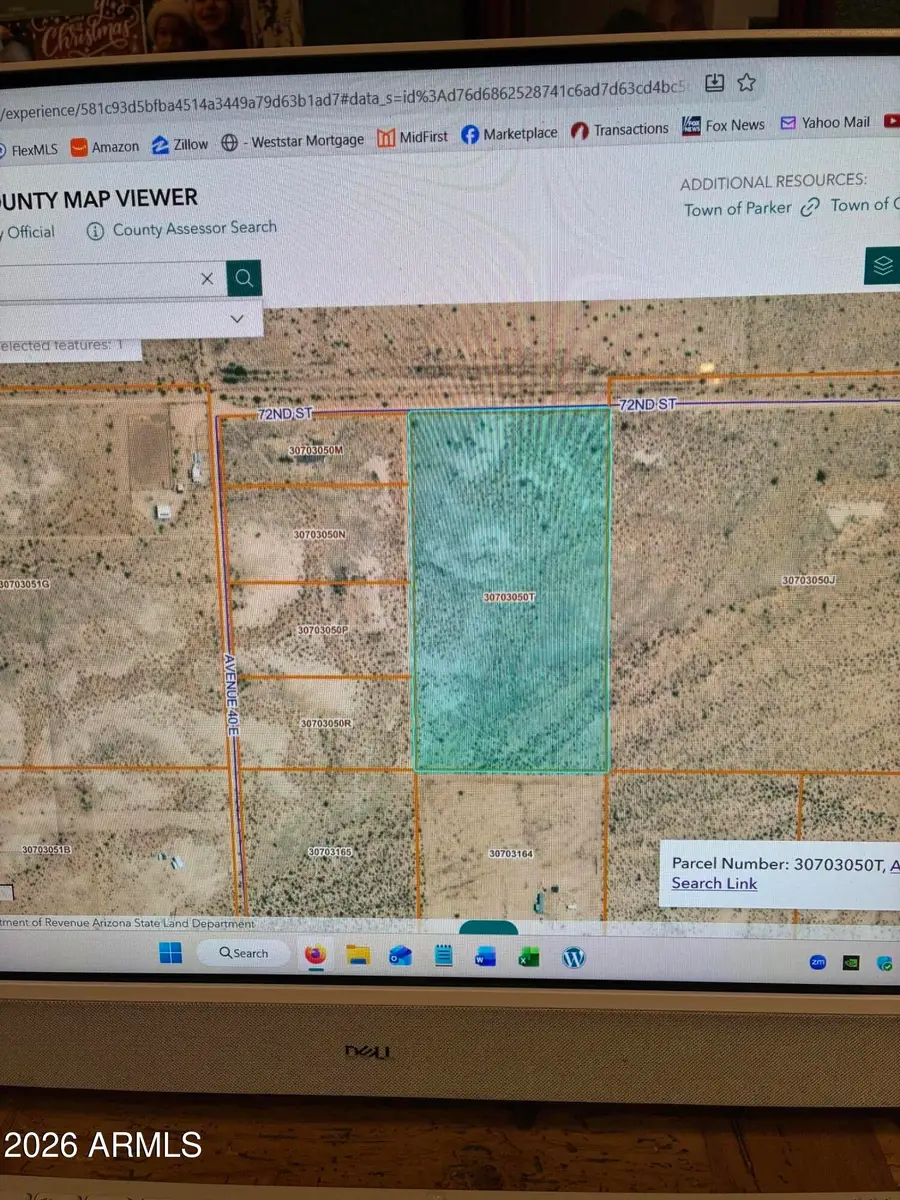Open the browser downloads tray icon
The width and height of the screenshot is (900, 1200).
[714, 82]
